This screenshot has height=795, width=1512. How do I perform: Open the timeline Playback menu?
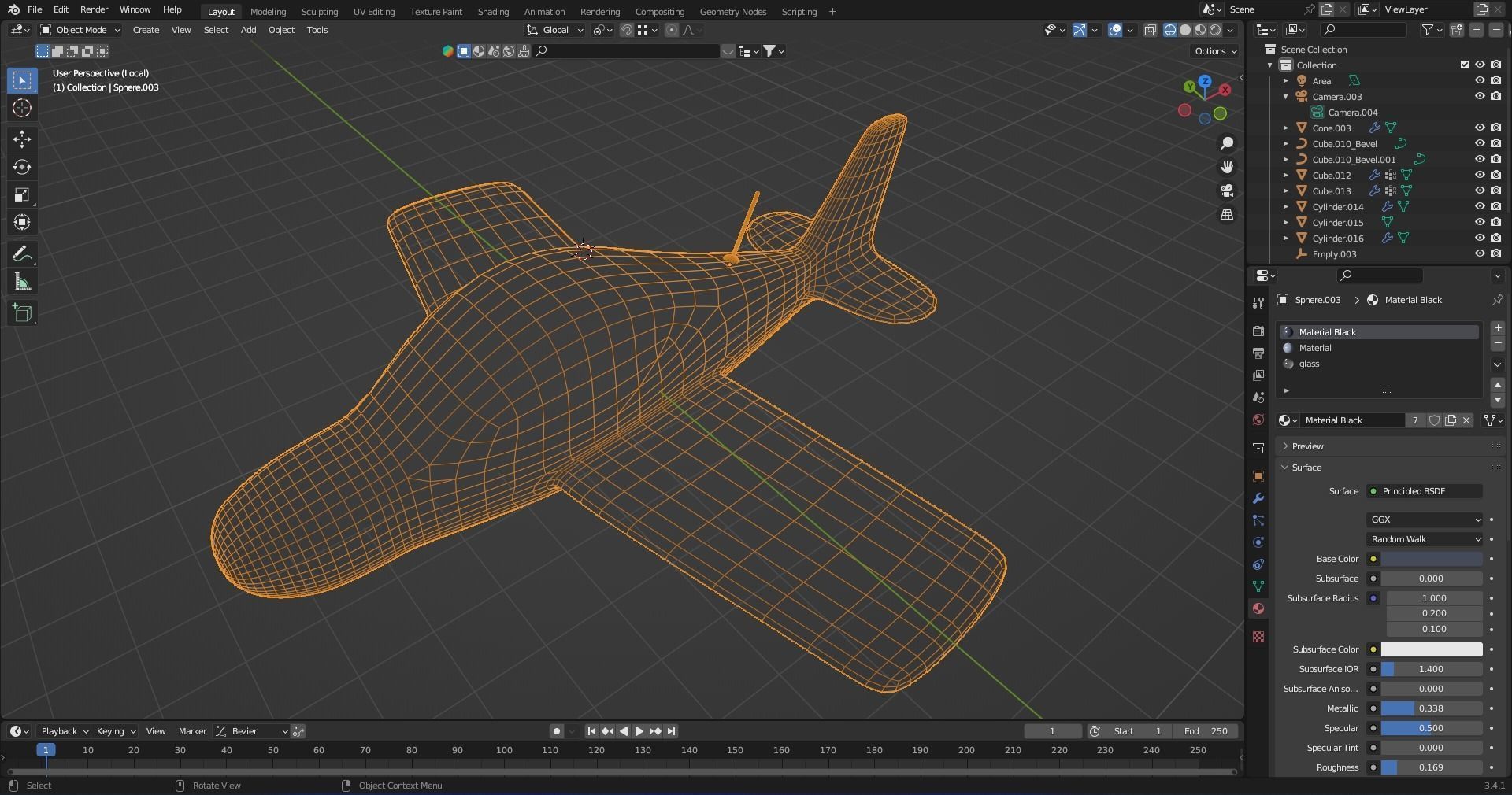(x=65, y=731)
